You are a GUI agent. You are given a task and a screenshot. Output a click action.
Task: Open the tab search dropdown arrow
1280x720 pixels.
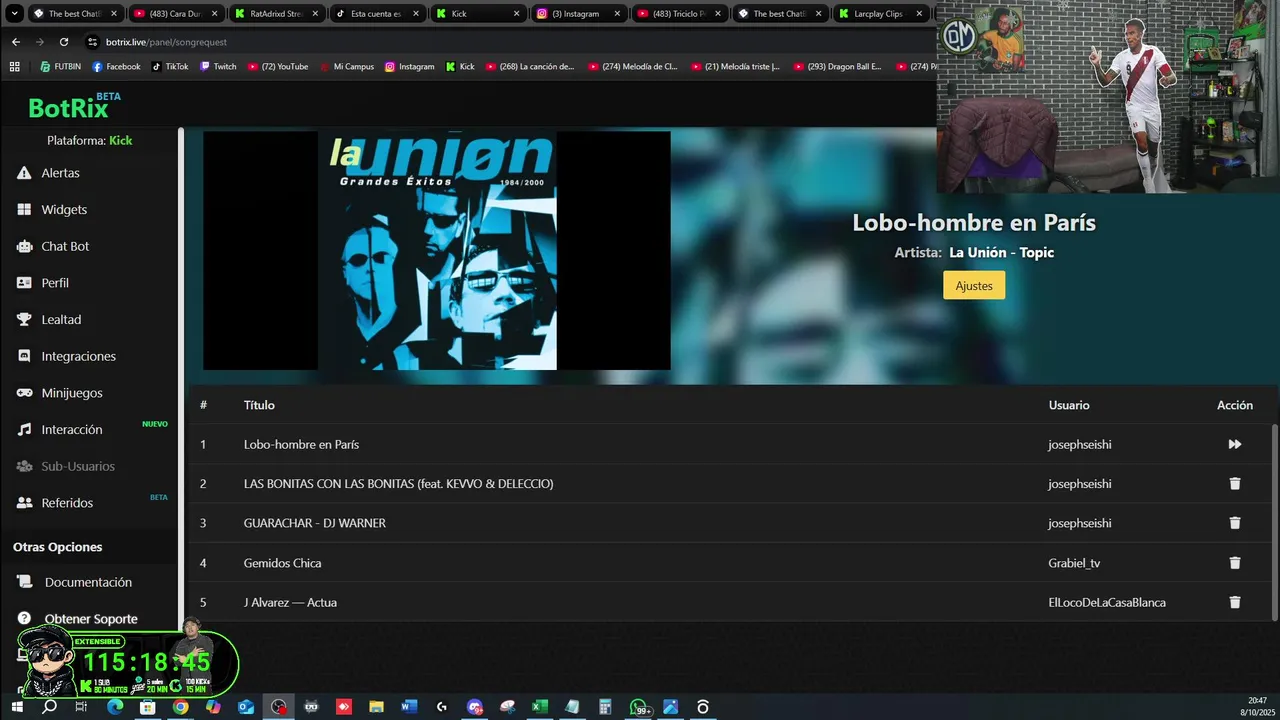coord(14,14)
